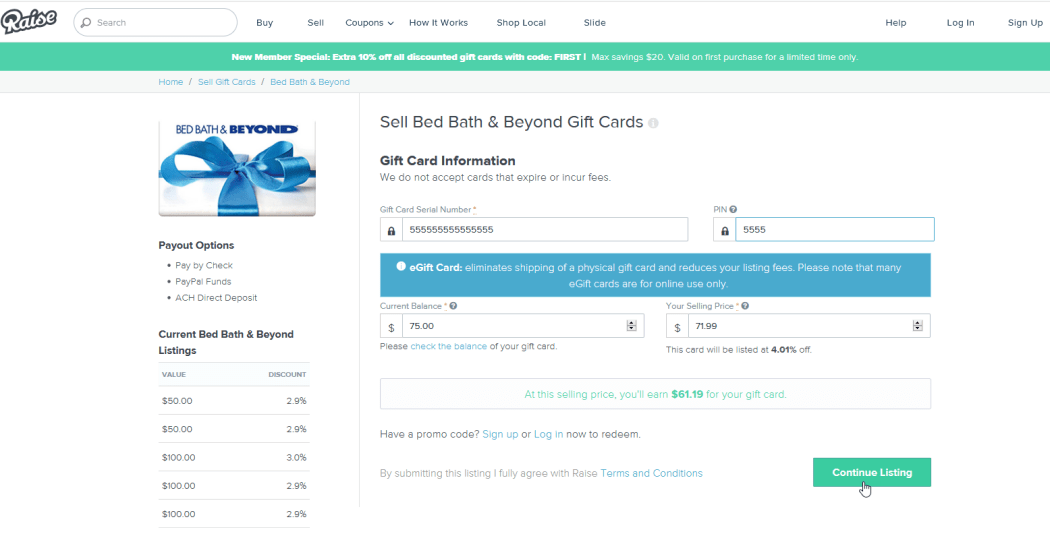
Task: Open the Terms and Conditions link
Action: point(652,473)
